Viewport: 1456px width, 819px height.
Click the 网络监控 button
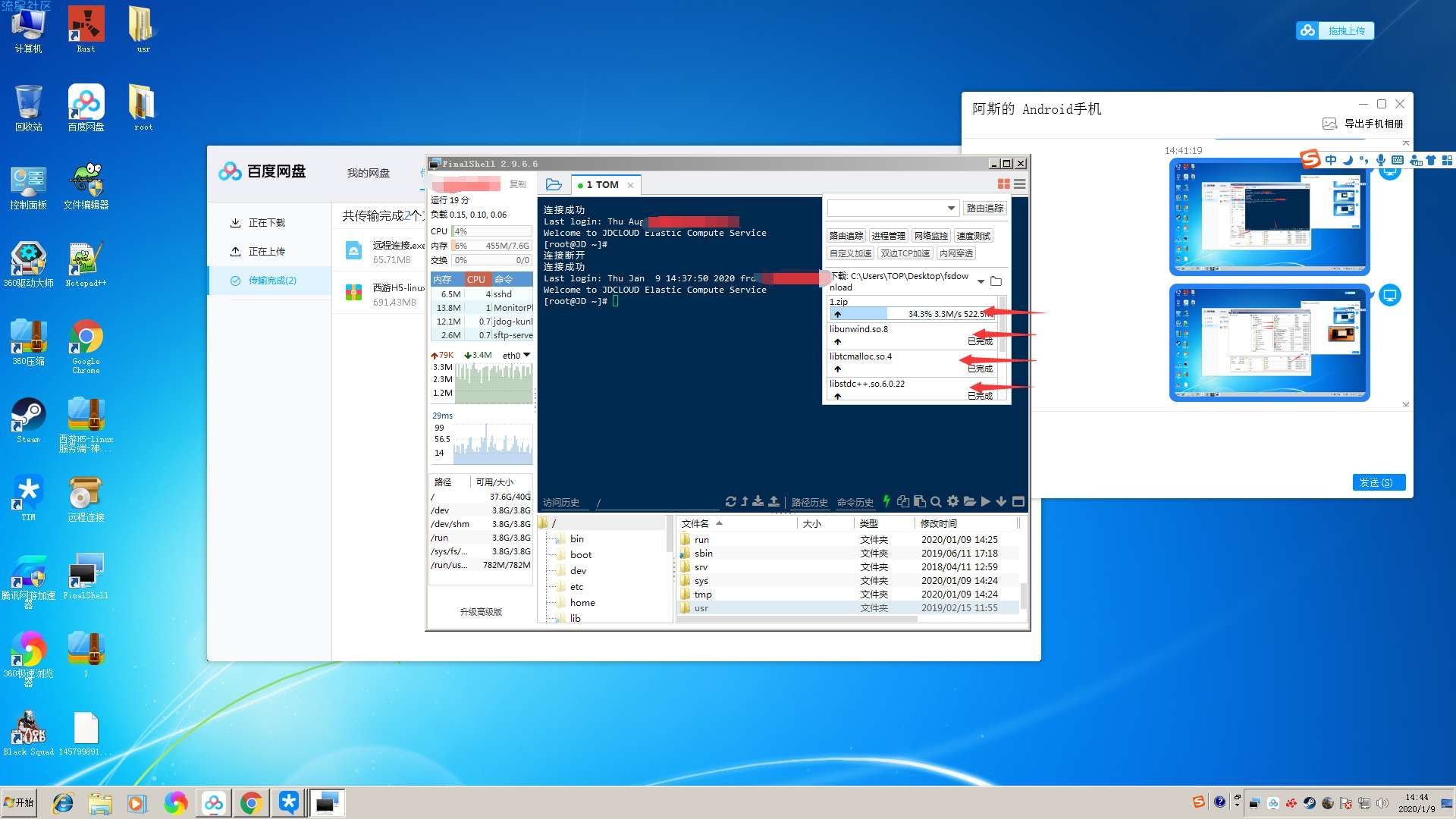click(930, 236)
